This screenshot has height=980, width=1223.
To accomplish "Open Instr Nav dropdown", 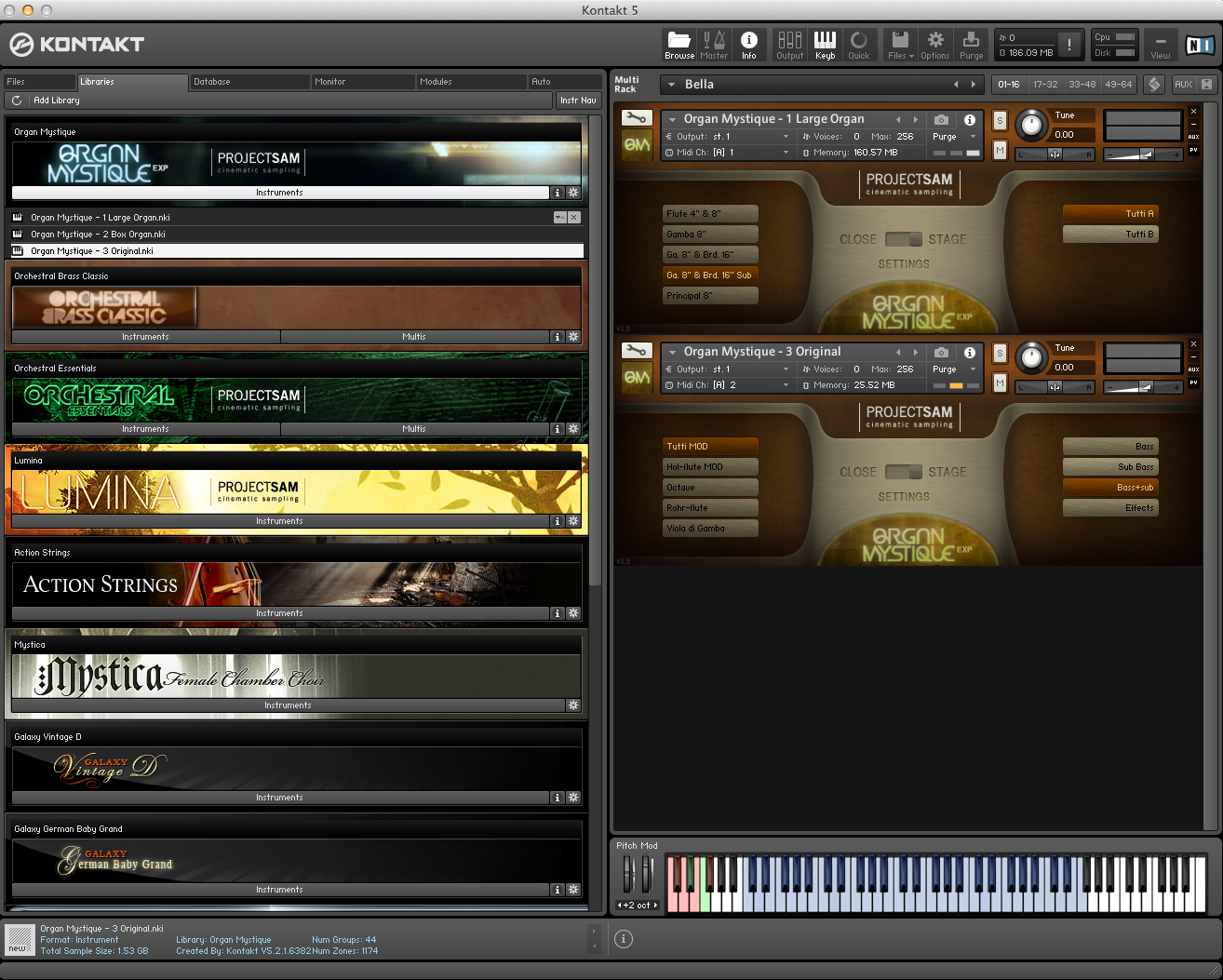I will pos(579,101).
